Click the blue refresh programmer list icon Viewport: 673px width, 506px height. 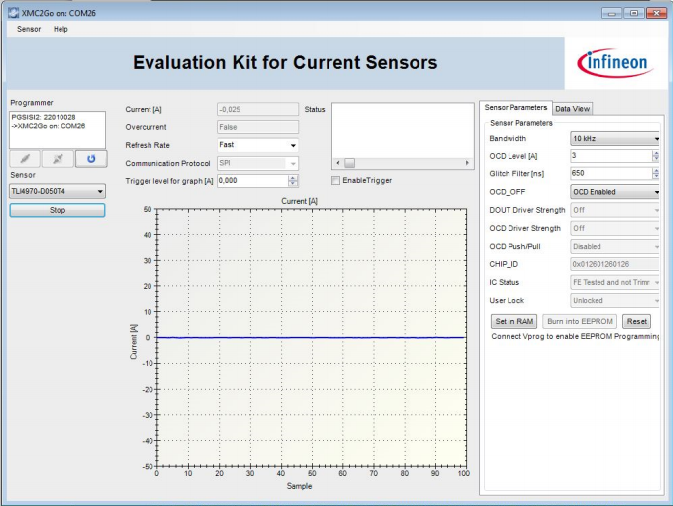coord(91,159)
